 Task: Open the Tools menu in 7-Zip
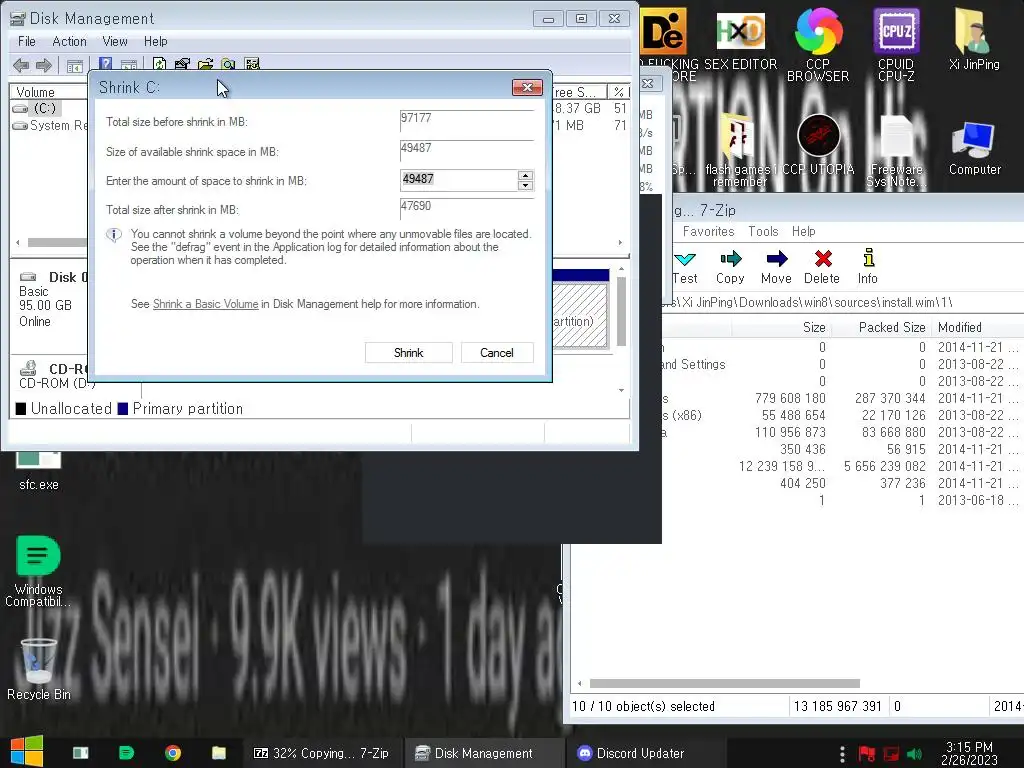[x=763, y=231]
